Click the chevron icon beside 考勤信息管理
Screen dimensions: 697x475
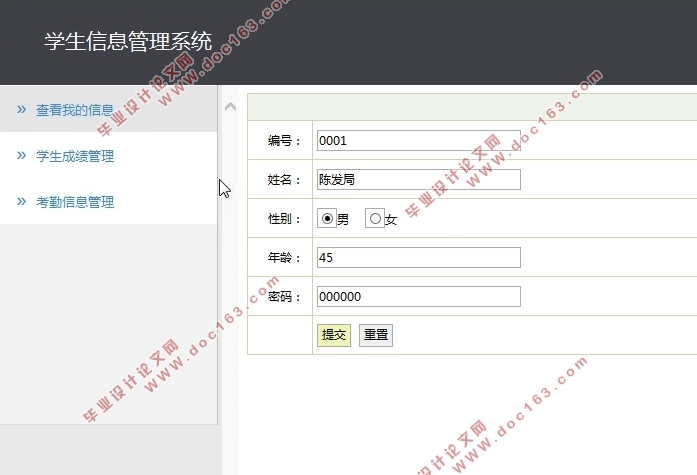[x=21, y=202]
